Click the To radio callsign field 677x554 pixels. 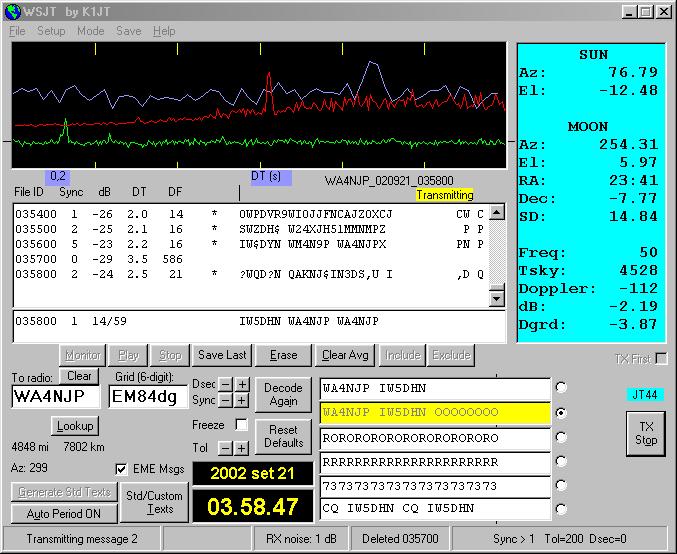coord(57,397)
